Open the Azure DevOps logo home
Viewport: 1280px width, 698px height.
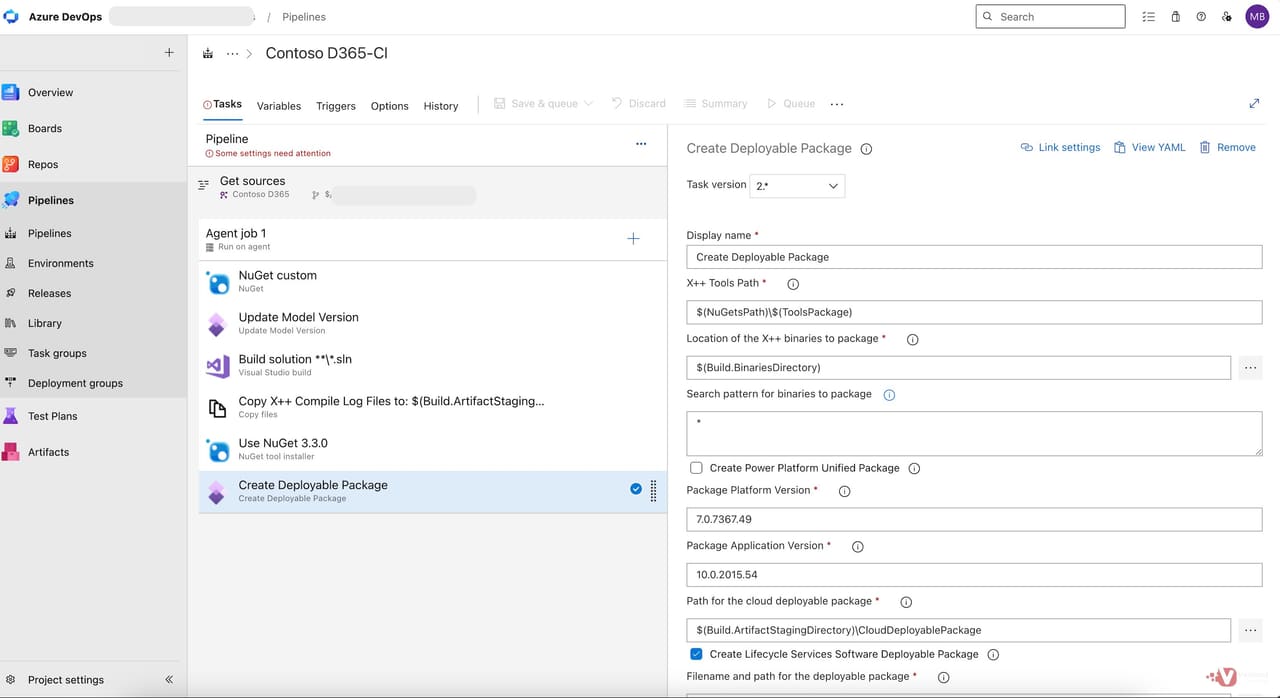12,17
